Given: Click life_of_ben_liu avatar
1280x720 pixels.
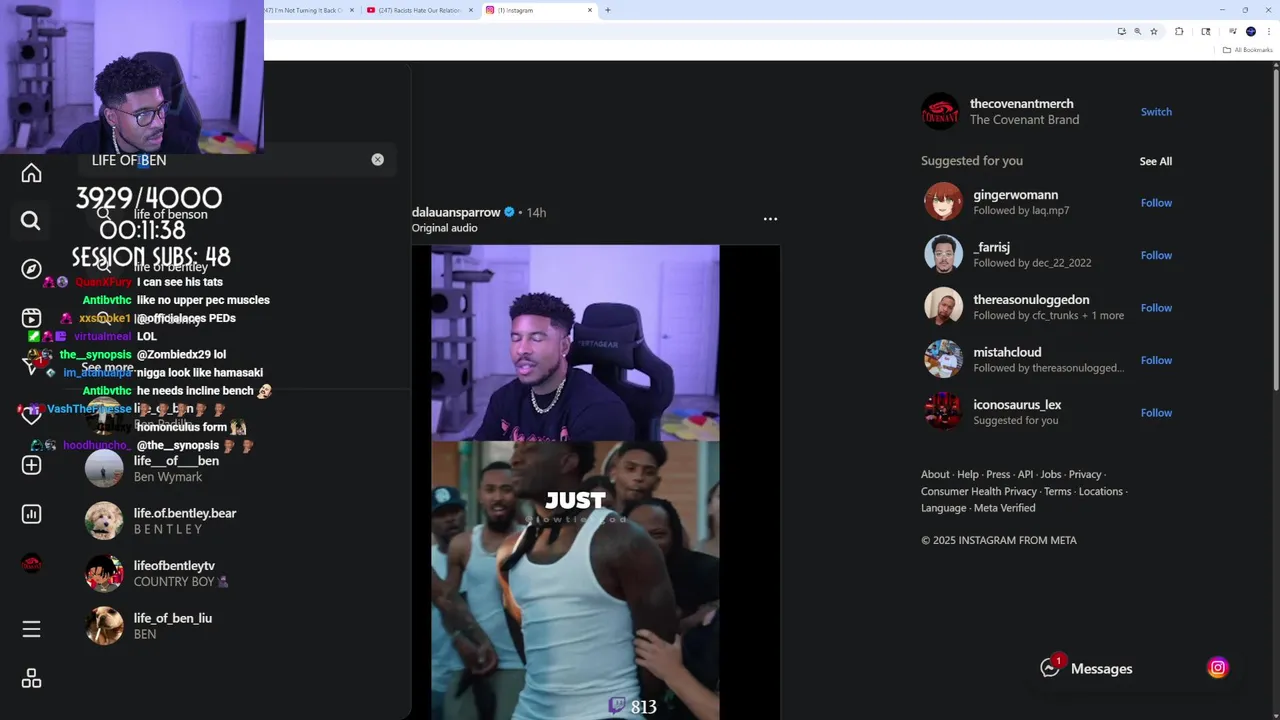Looking at the screenshot, I should coord(104,626).
